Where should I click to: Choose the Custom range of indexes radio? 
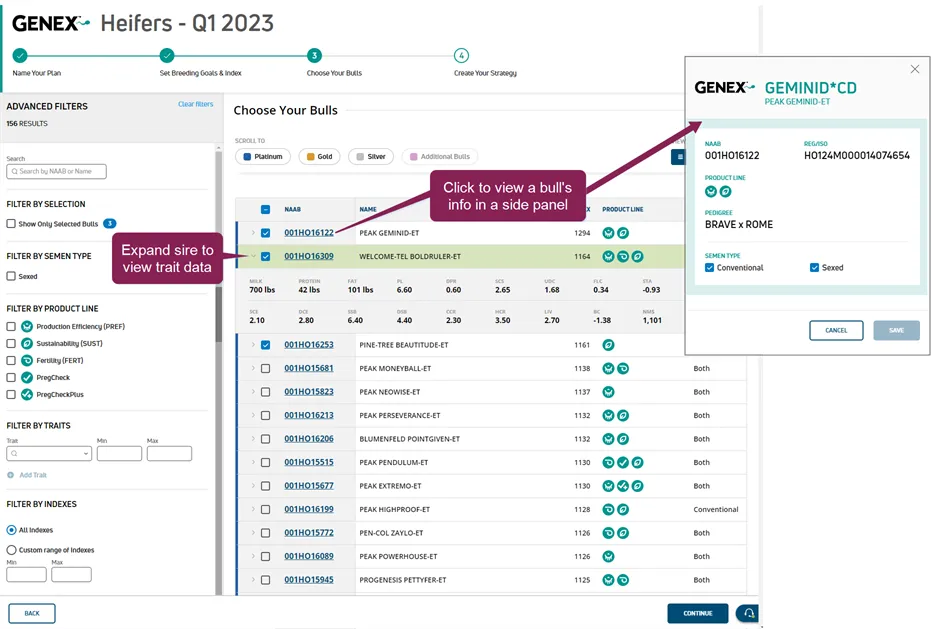[x=11, y=550]
